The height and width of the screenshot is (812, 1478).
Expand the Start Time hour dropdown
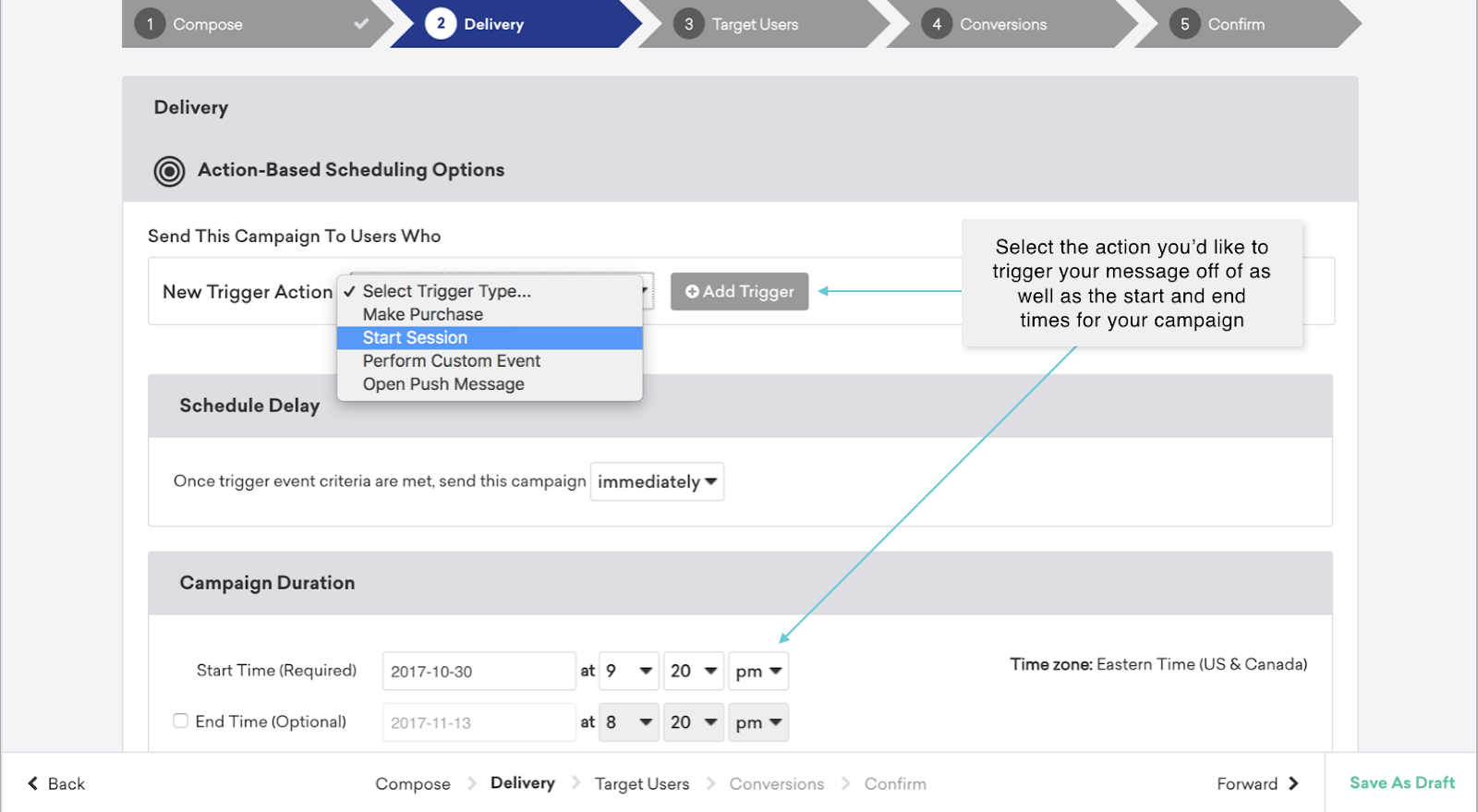tap(628, 672)
